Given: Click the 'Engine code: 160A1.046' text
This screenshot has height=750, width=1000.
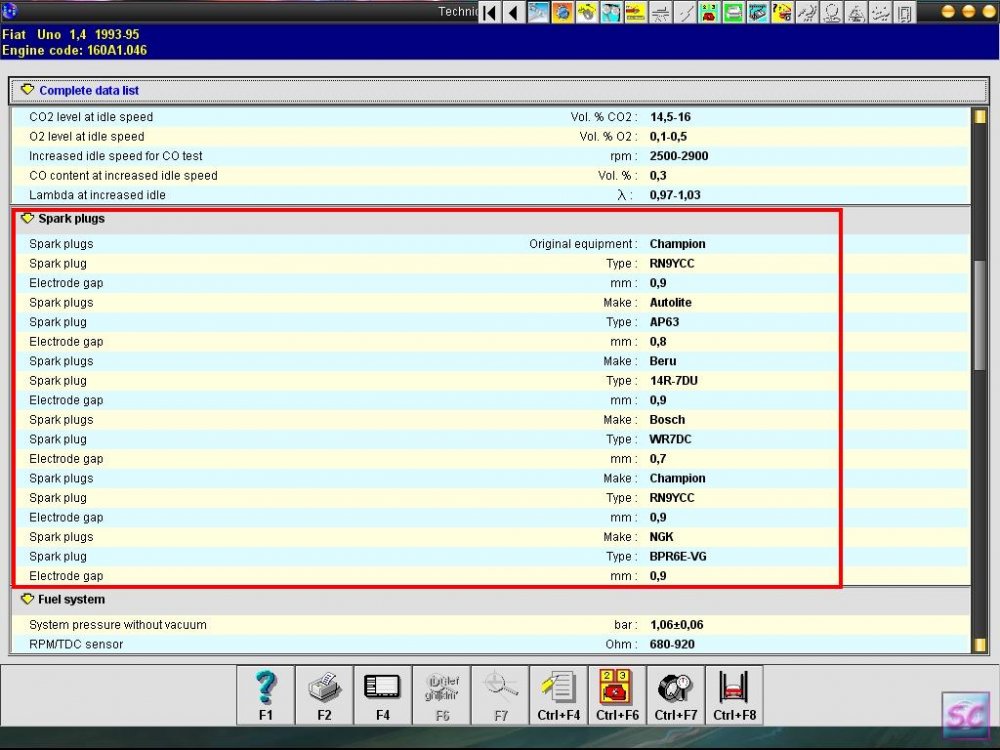Looking at the screenshot, I should click(75, 50).
